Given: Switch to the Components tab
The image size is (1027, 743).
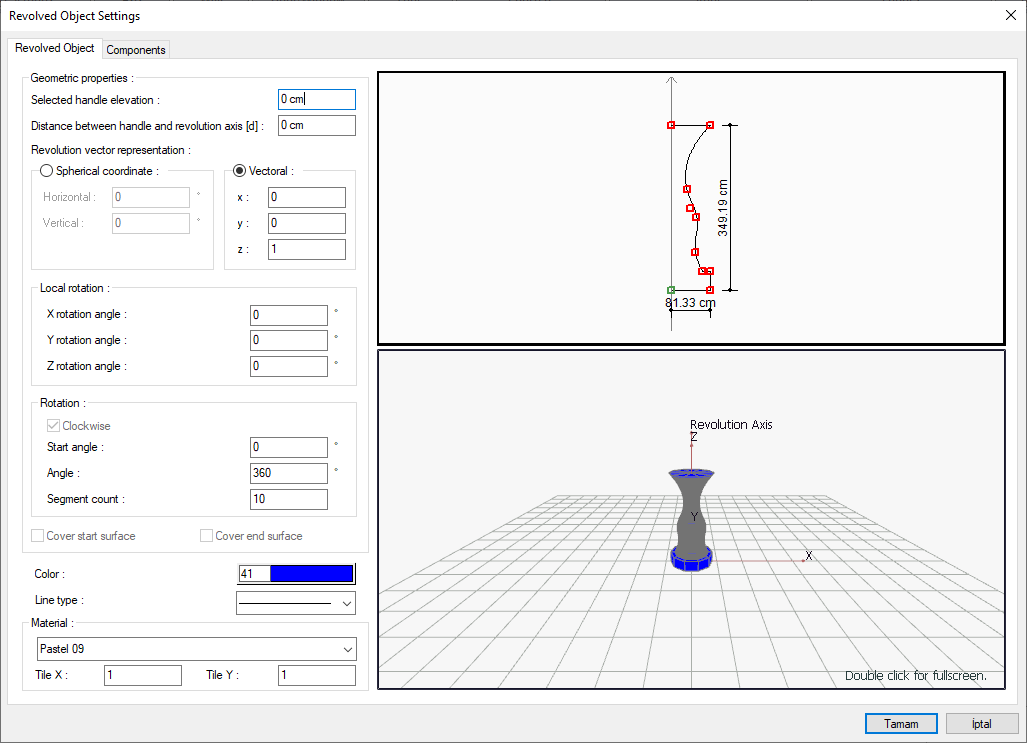Looking at the screenshot, I should (x=135, y=49).
